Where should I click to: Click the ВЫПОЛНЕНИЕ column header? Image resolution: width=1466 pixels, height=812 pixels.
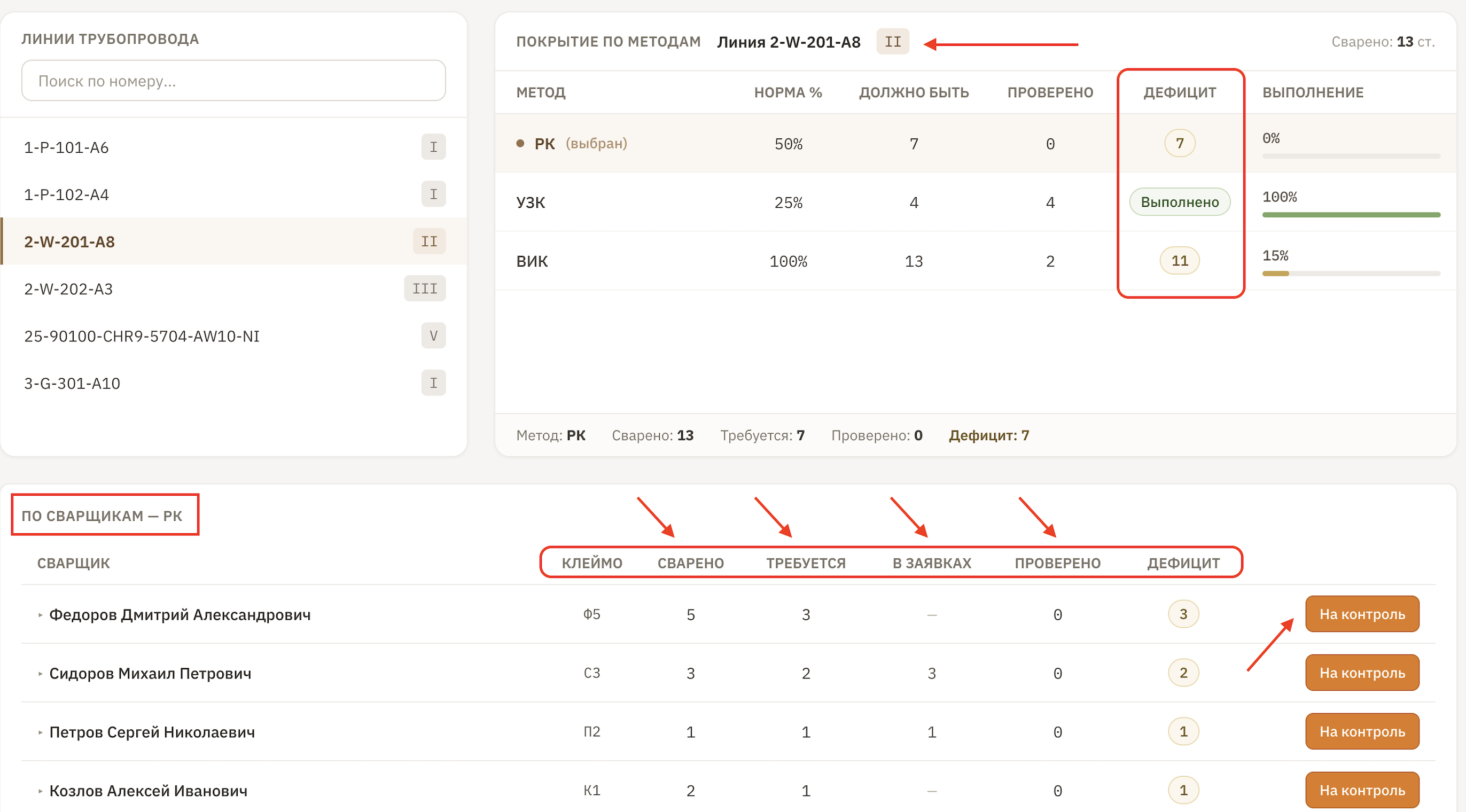pos(1313,93)
